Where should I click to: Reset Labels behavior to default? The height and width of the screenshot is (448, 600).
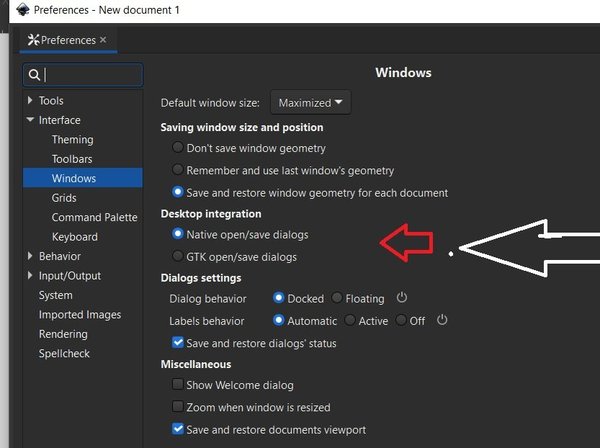click(x=441, y=320)
